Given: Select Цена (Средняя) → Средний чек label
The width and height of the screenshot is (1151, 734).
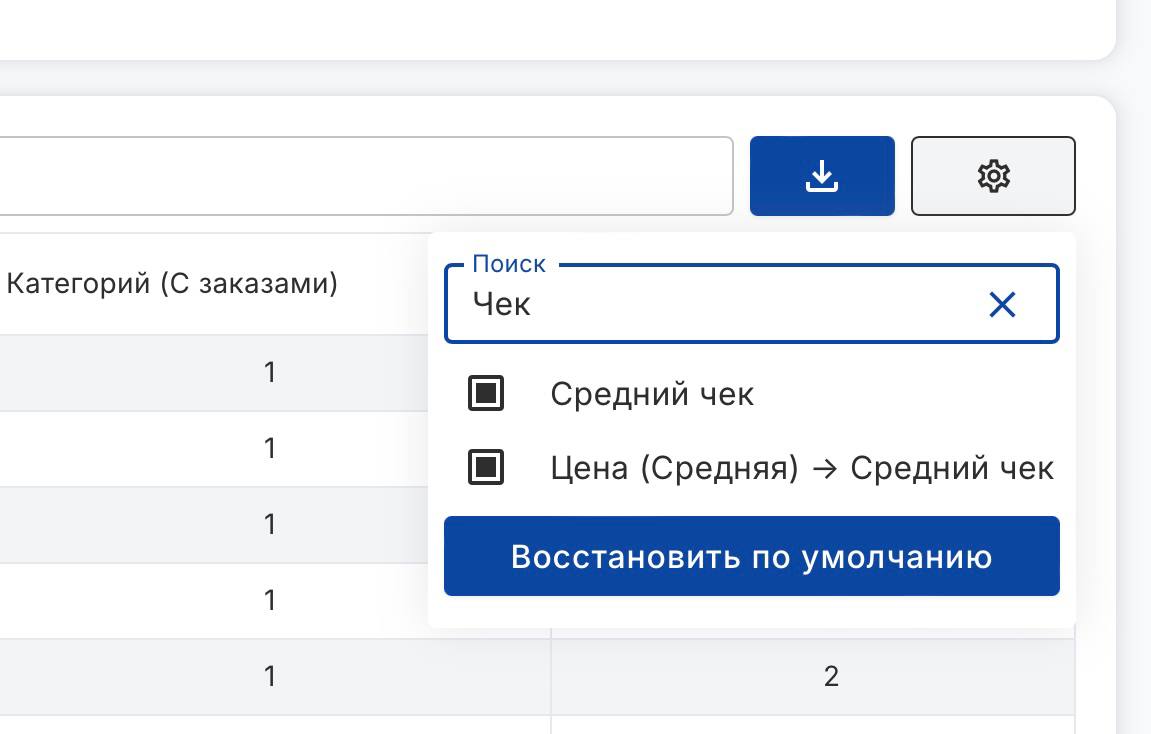Looking at the screenshot, I should point(801,468).
